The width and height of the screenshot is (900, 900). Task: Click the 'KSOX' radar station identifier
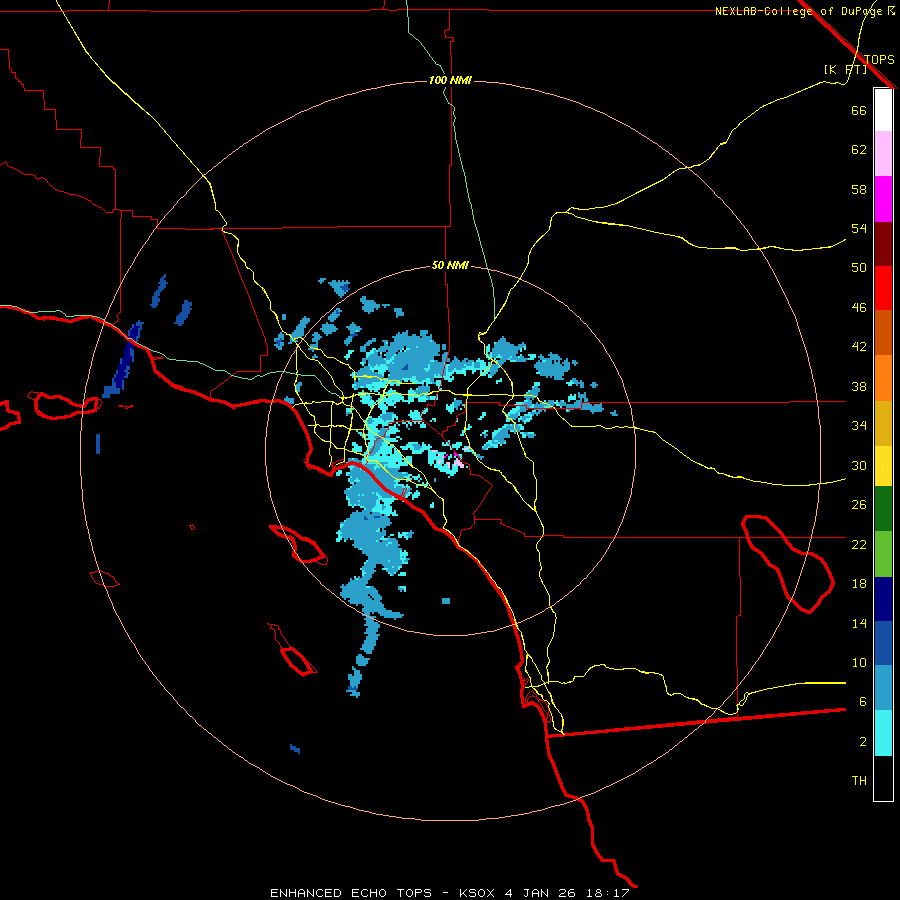pyautogui.click(x=476, y=893)
